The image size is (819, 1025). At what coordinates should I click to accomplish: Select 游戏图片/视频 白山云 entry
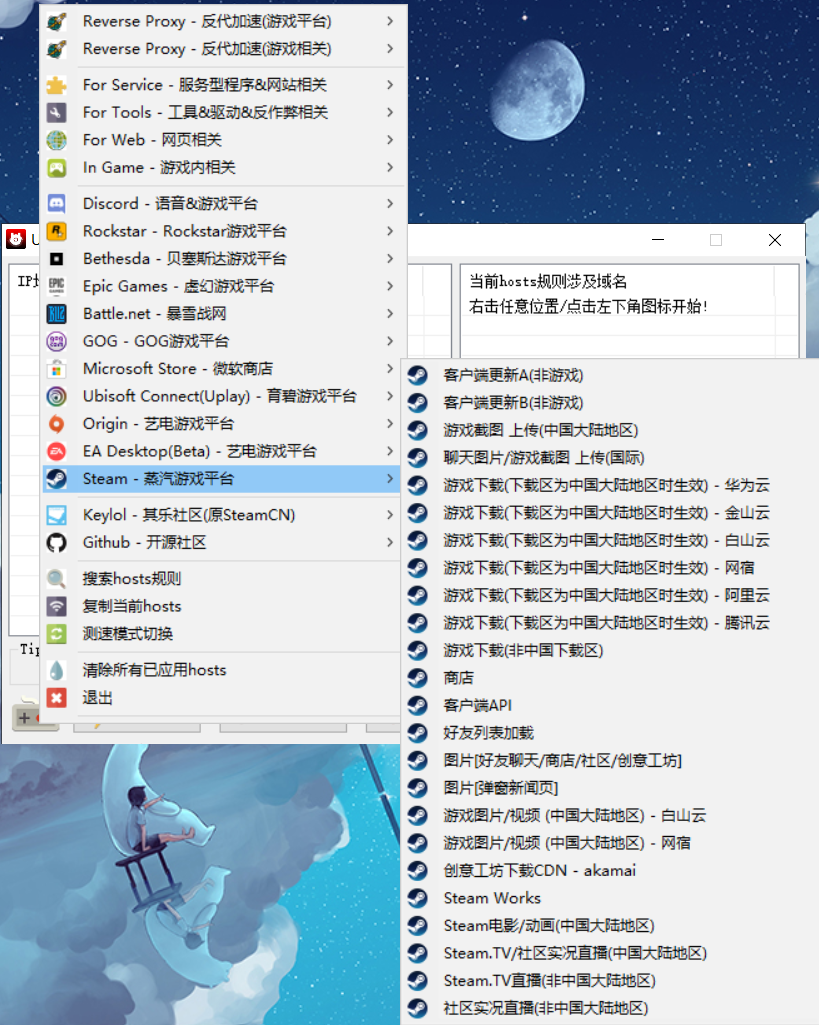click(609, 815)
